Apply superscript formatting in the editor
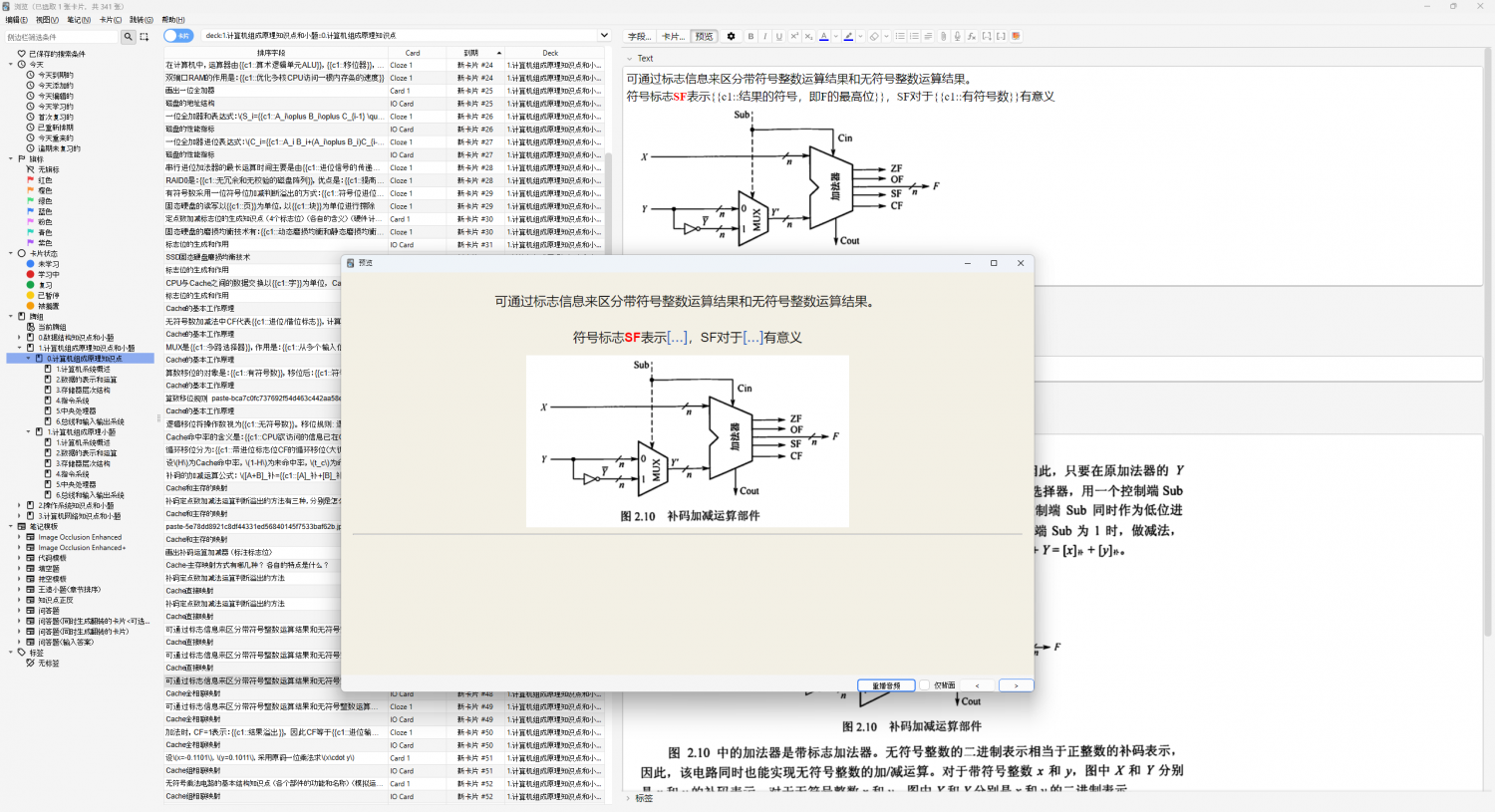 click(794, 37)
